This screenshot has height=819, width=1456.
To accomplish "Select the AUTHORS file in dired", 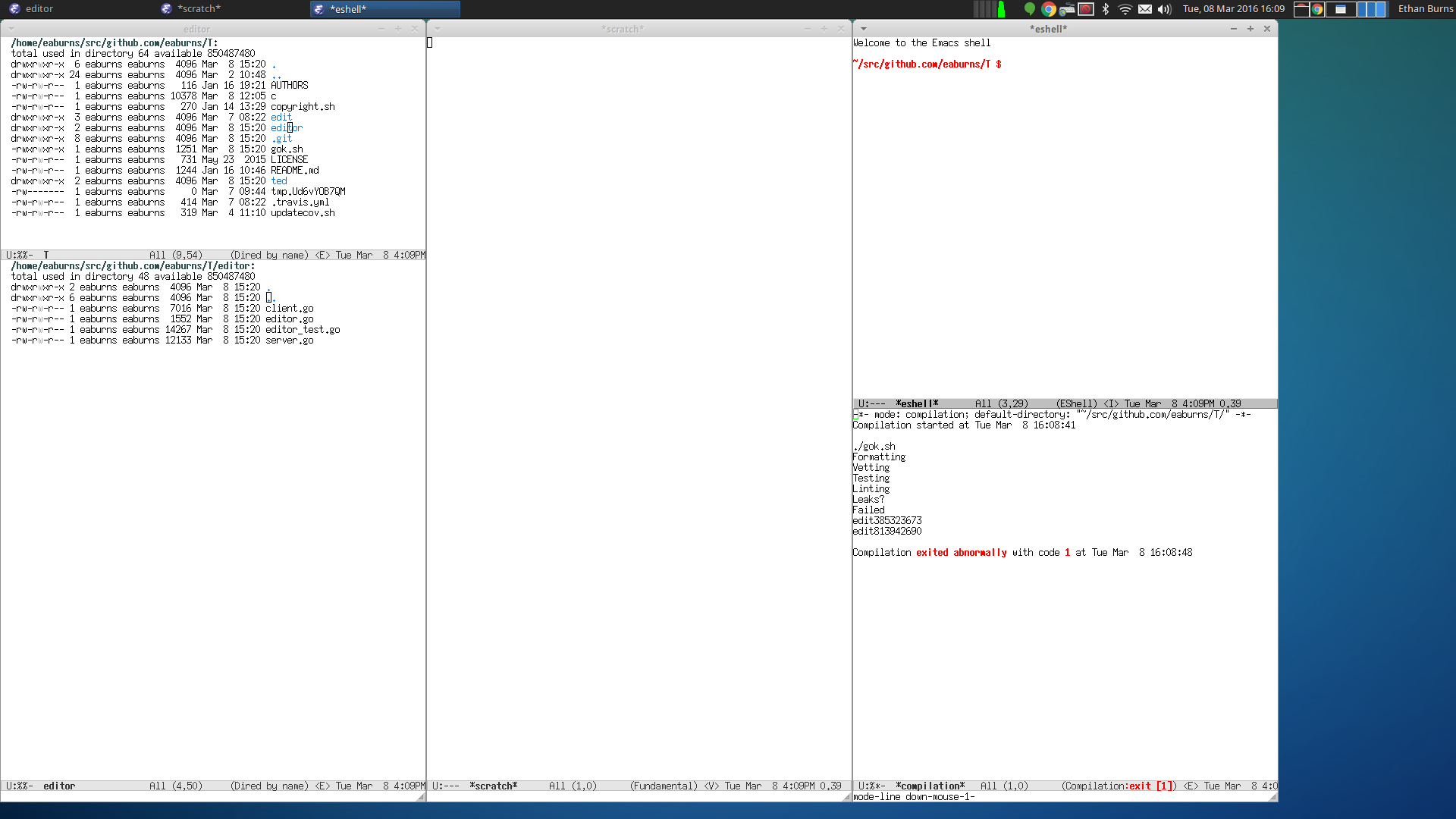I will click(290, 86).
